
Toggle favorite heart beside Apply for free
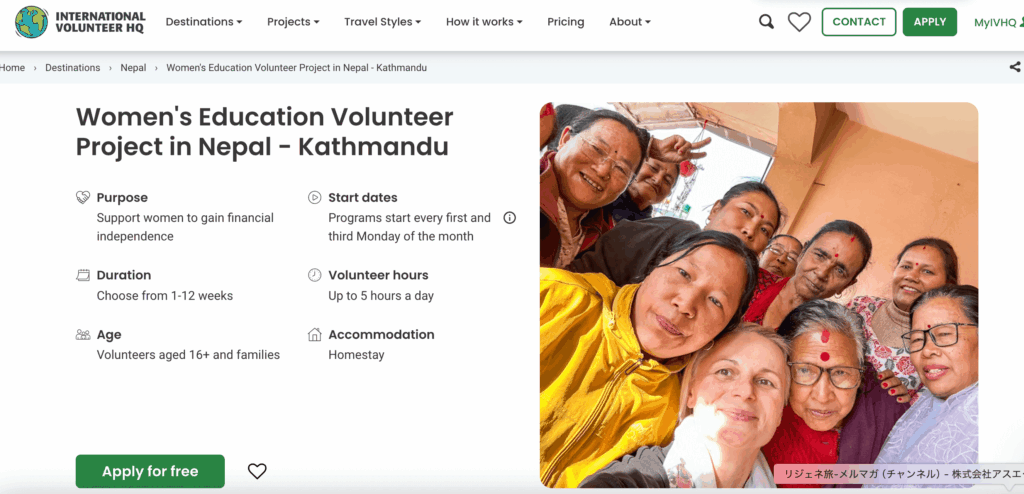(257, 471)
